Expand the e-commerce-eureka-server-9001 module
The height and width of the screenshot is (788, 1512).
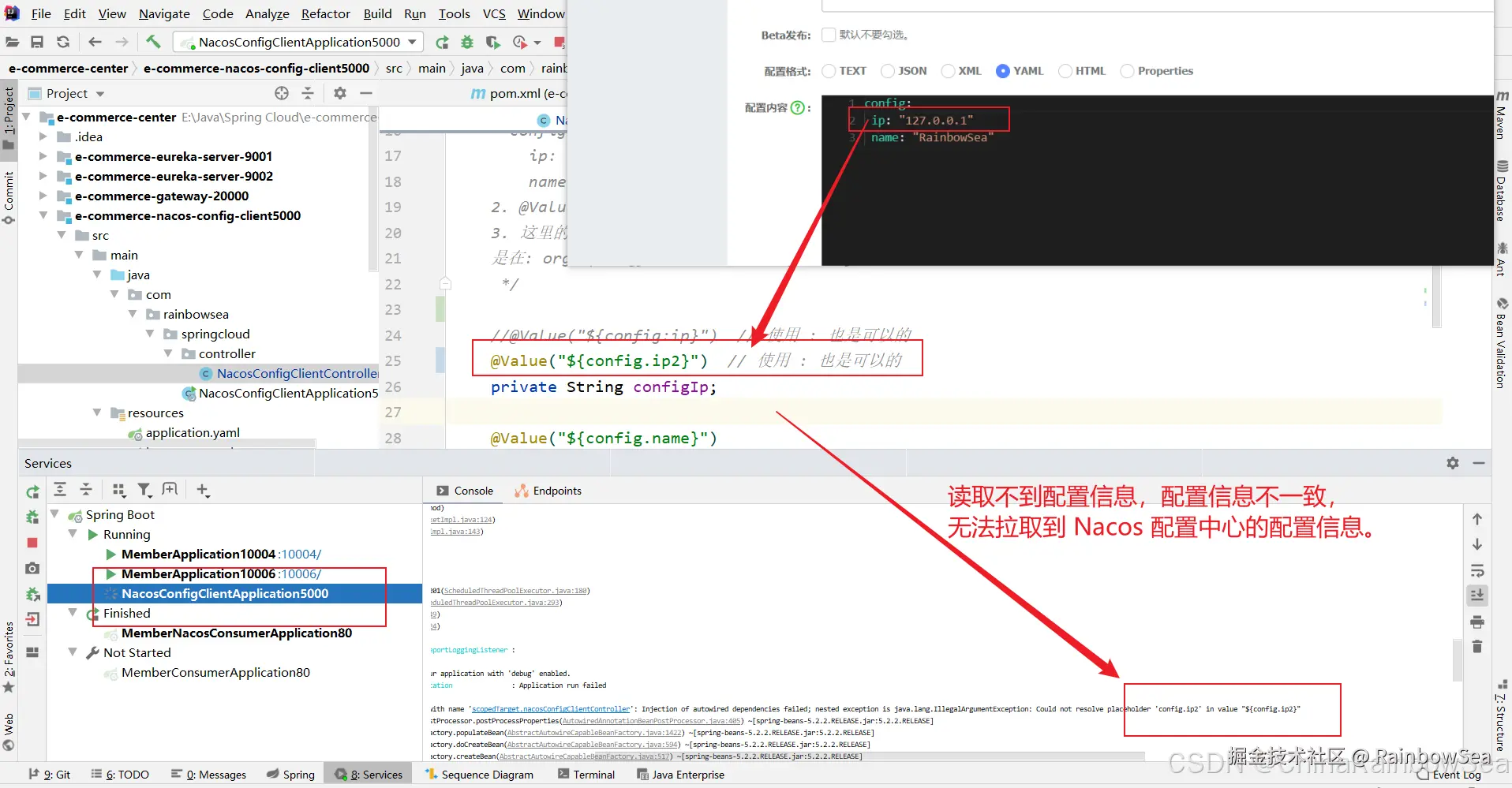(43, 156)
